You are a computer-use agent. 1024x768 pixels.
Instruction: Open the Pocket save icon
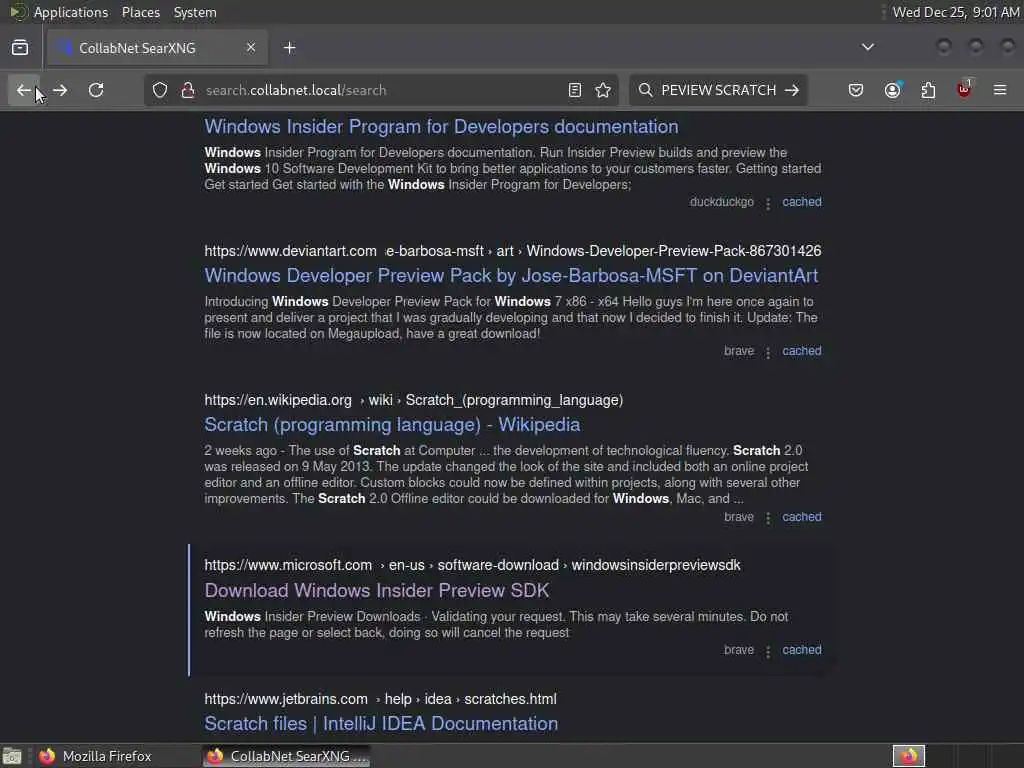coord(856,90)
